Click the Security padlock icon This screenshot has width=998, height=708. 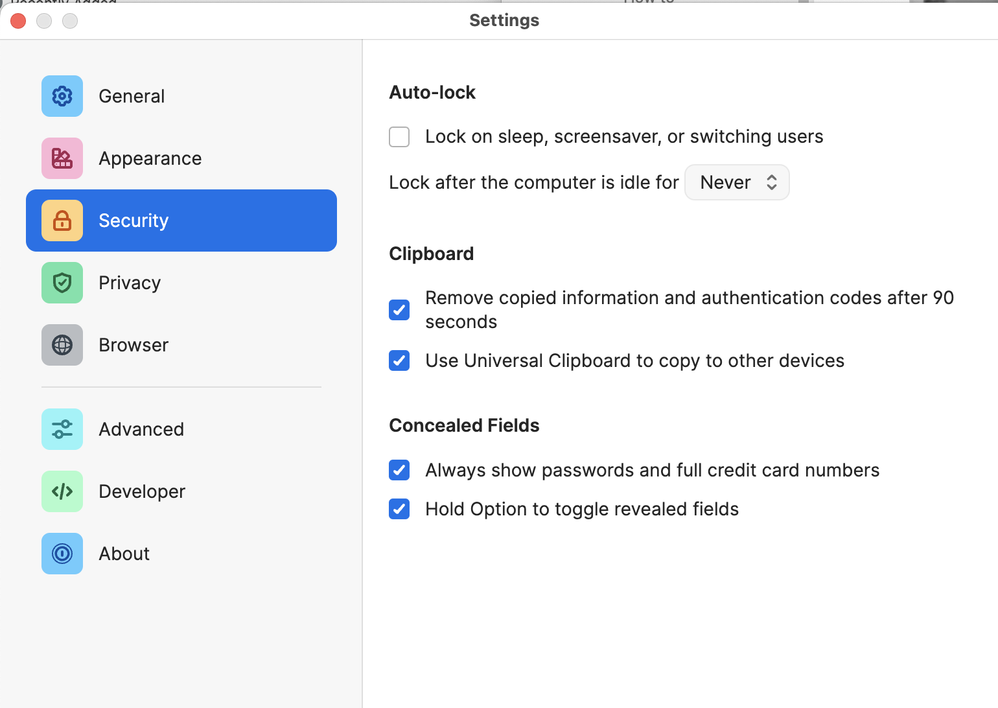coord(62,220)
